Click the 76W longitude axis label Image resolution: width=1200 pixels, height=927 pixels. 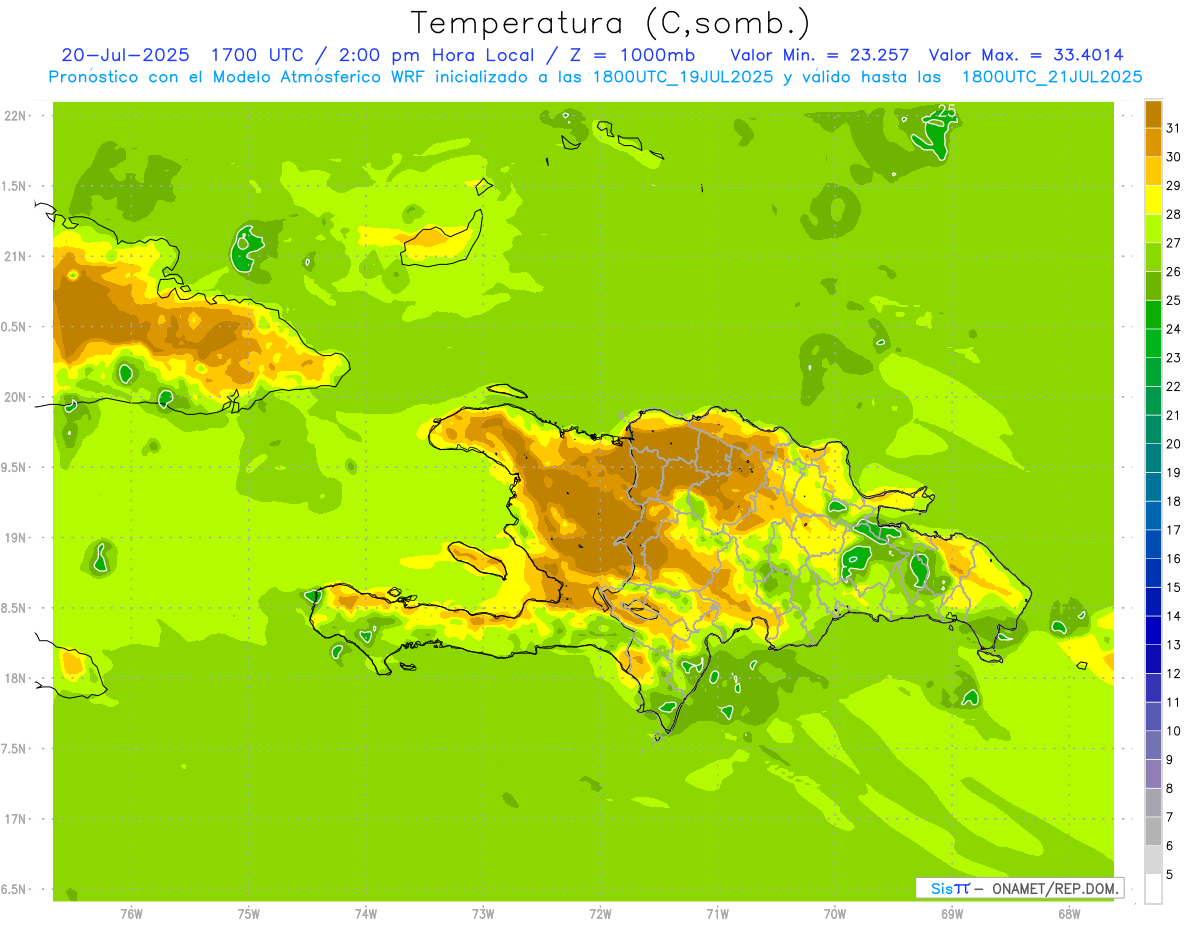click(131, 914)
